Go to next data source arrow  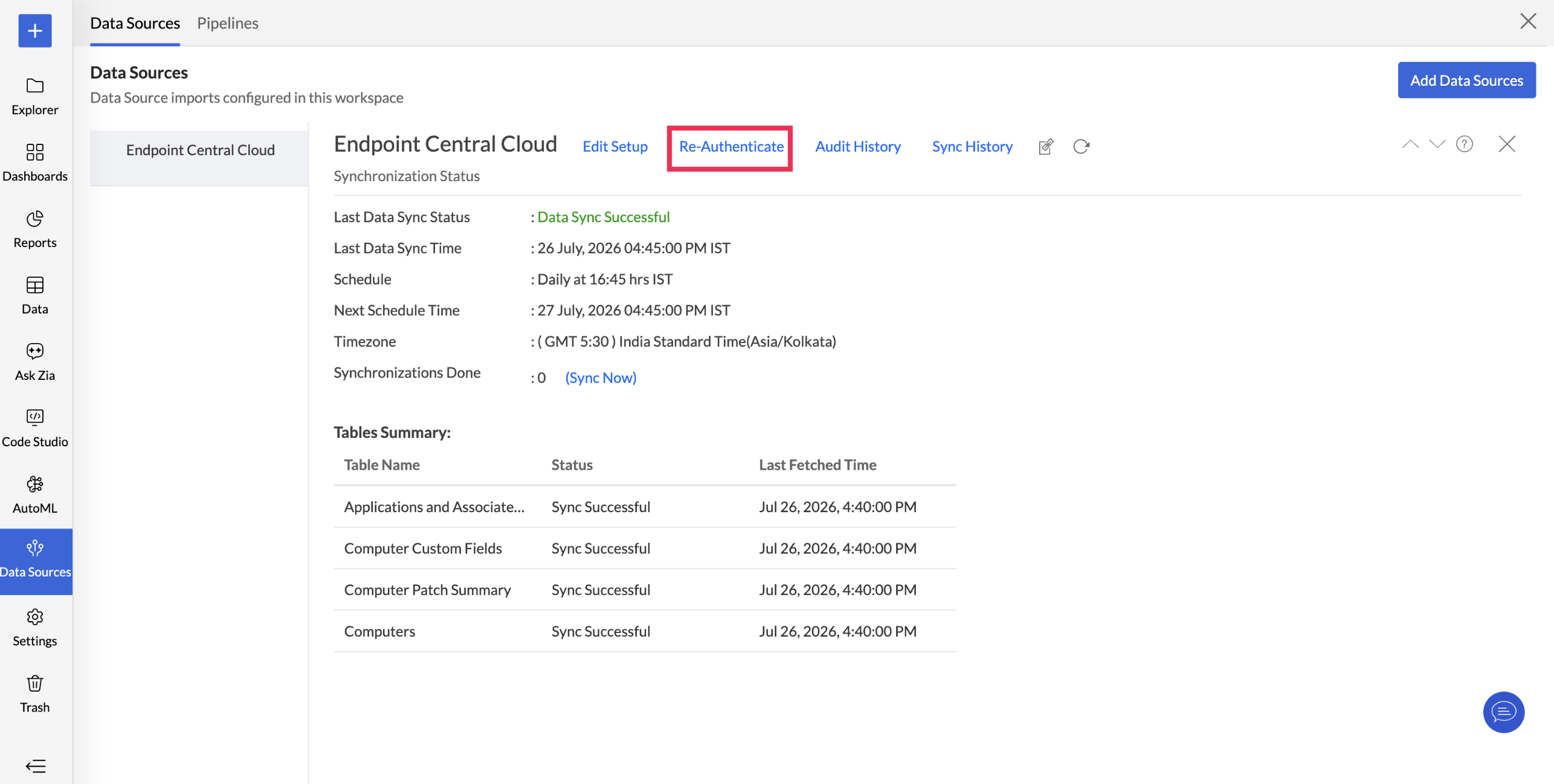(x=1437, y=144)
